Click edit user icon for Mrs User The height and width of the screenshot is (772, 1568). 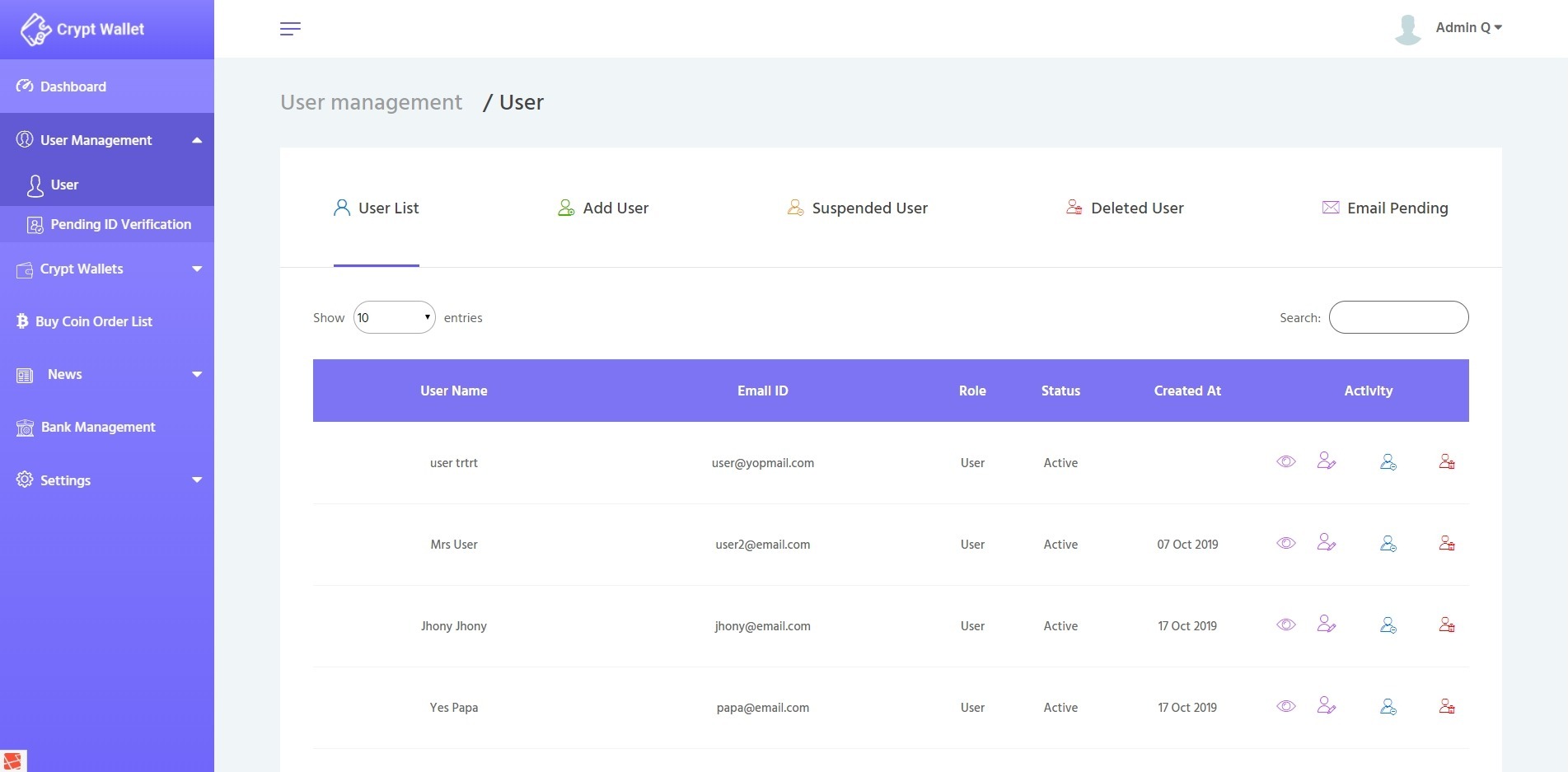(1326, 543)
